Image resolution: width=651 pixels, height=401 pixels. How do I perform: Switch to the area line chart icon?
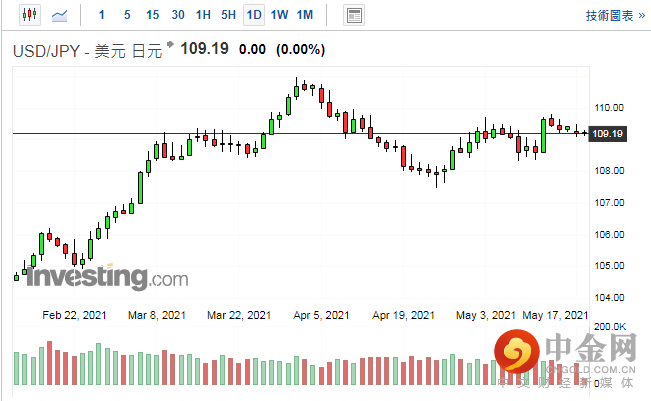(x=61, y=15)
